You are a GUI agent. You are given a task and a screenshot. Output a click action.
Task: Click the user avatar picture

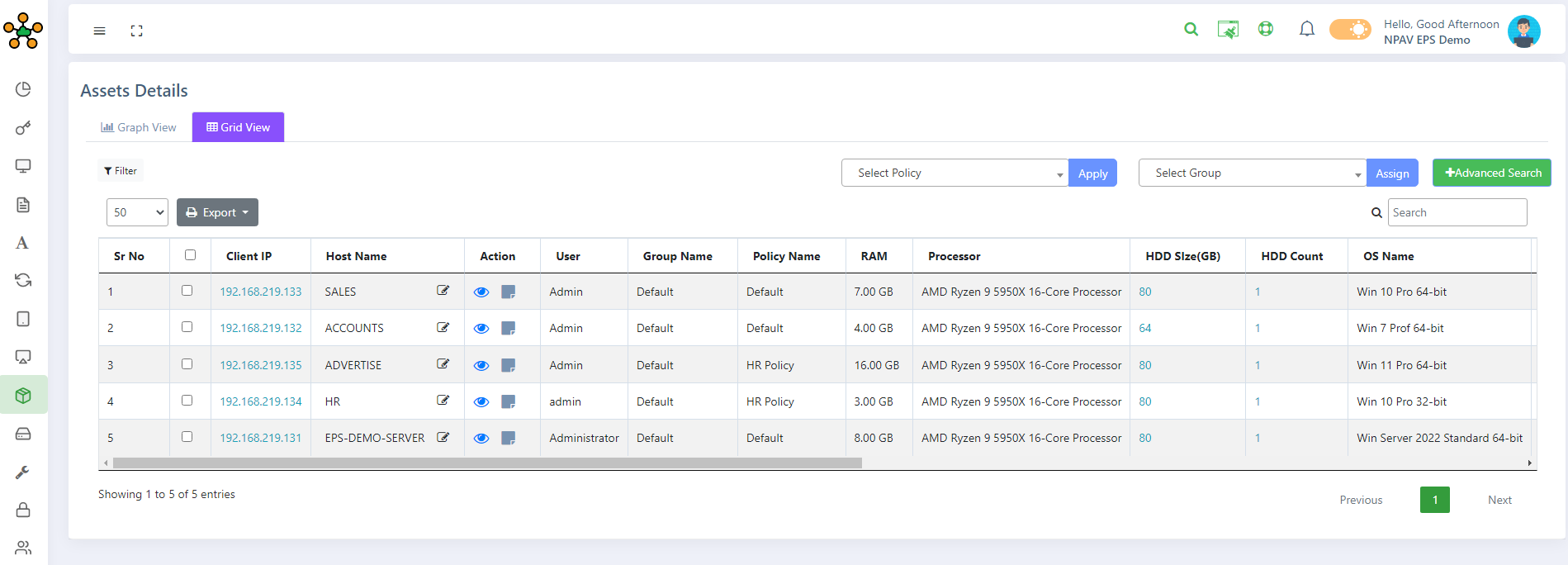1523,31
